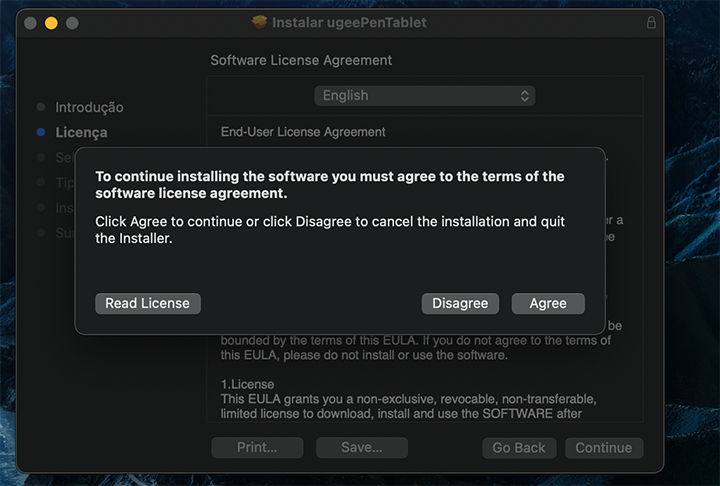Click the window title "Instalar ugeePenTablet"
Image resolution: width=720 pixels, height=486 pixels.
click(349, 22)
